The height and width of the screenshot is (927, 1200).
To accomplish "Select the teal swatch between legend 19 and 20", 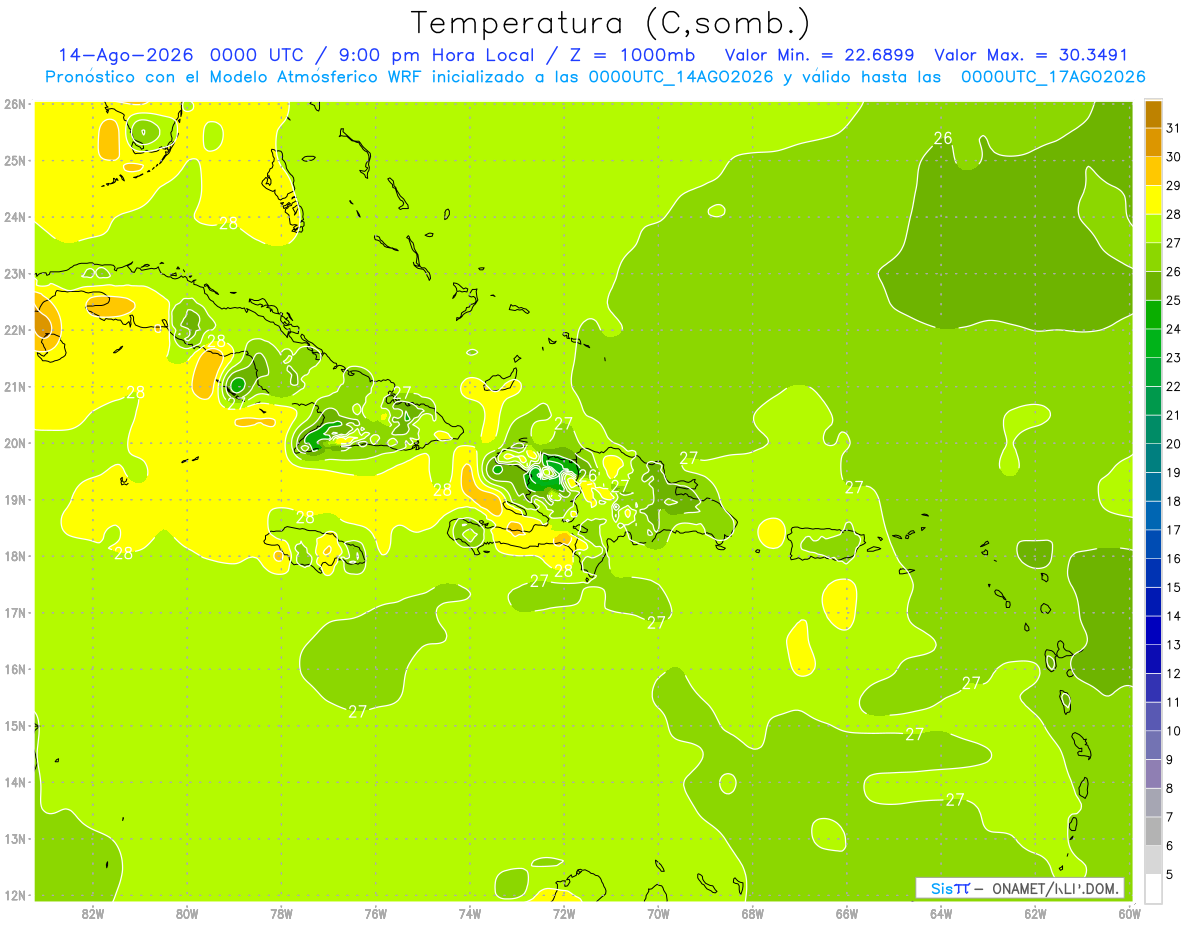I will (x=1153, y=457).
